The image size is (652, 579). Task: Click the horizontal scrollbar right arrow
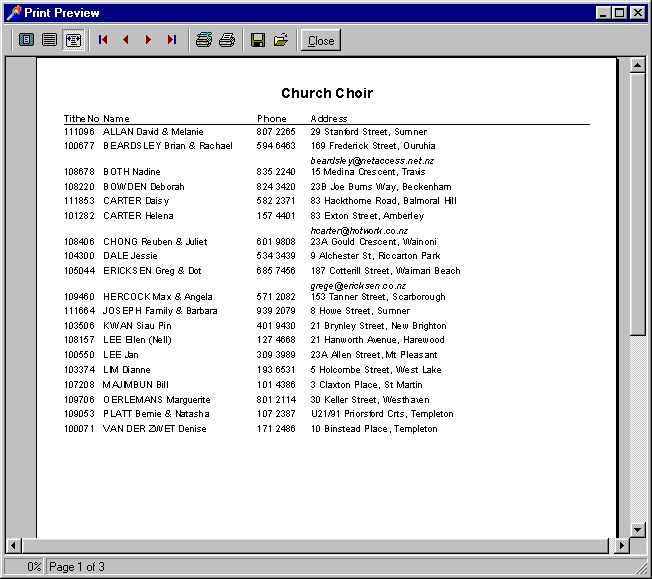pos(622,545)
